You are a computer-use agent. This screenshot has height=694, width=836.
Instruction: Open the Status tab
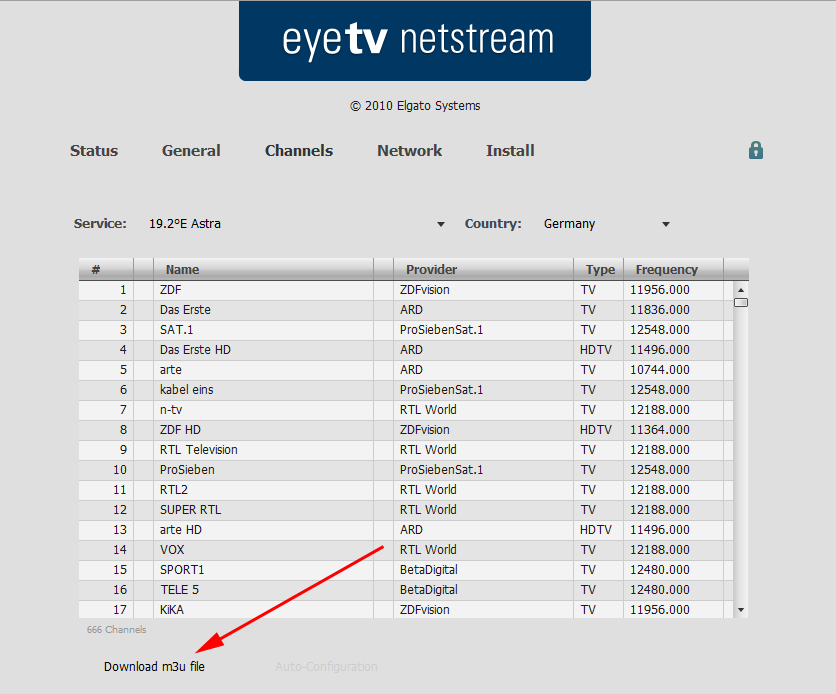pyautogui.click(x=94, y=151)
